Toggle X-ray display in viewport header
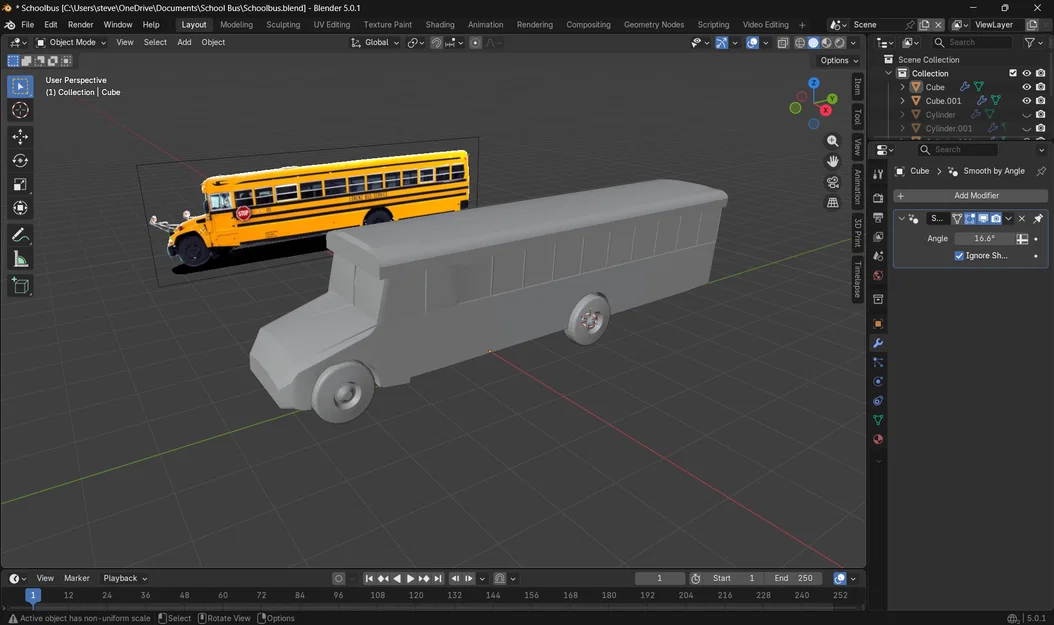This screenshot has width=1054, height=625. [x=782, y=42]
